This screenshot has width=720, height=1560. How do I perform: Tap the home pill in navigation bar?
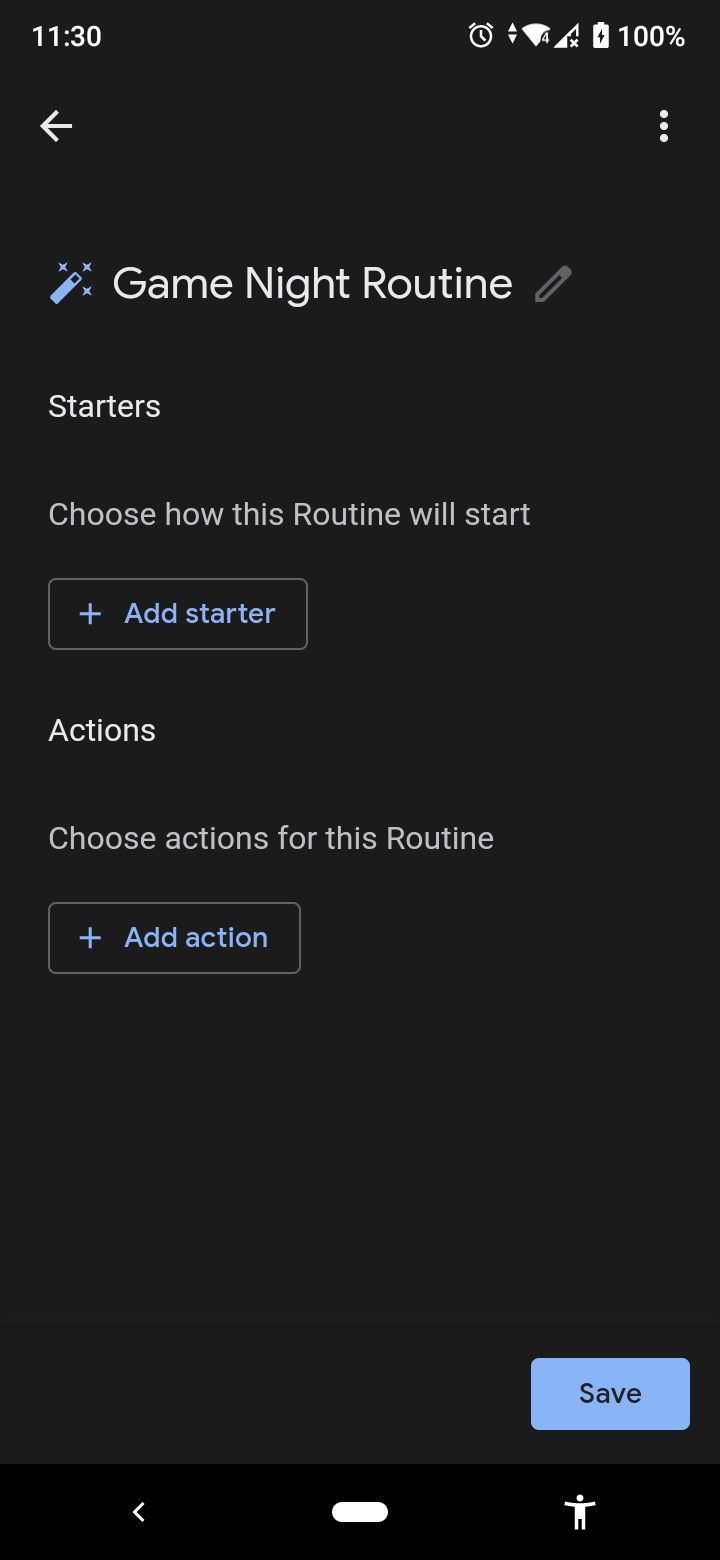pyautogui.click(x=360, y=1512)
